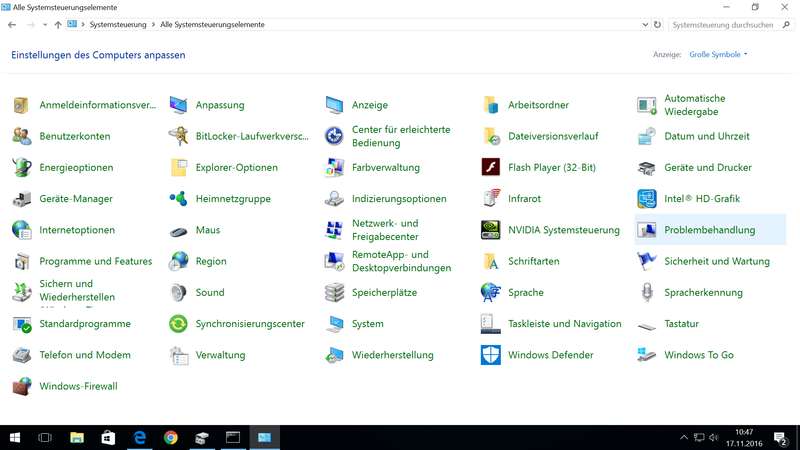Launch Google Chrome from the taskbar
800x450 pixels.
click(171, 437)
